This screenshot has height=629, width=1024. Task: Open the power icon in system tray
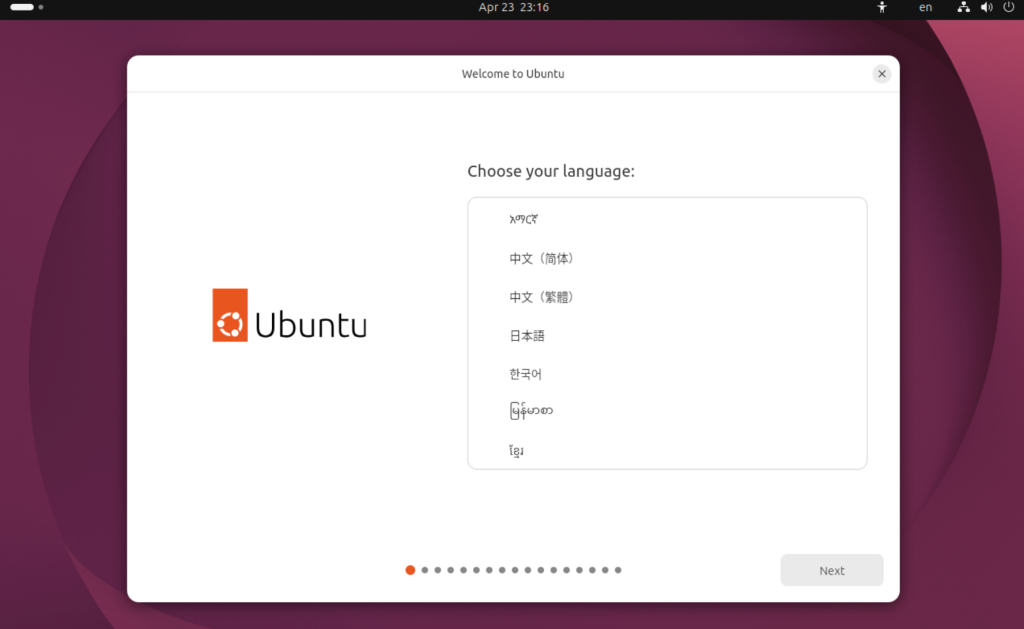[x=1008, y=7]
